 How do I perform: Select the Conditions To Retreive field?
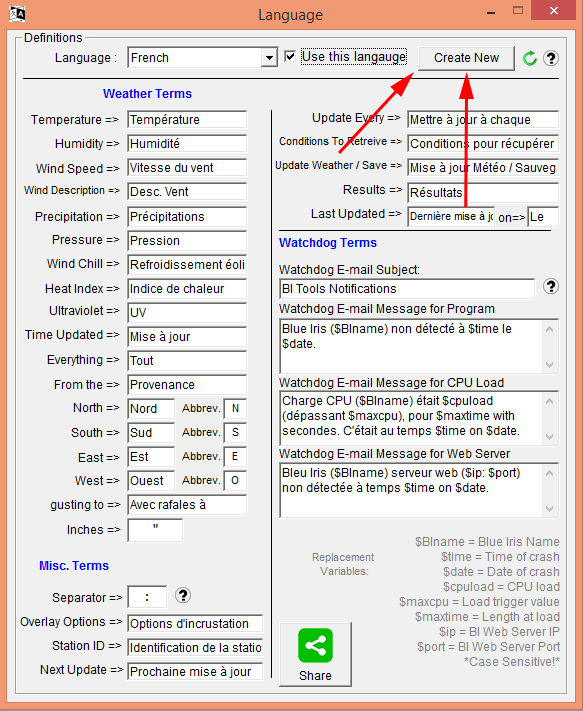click(483, 144)
